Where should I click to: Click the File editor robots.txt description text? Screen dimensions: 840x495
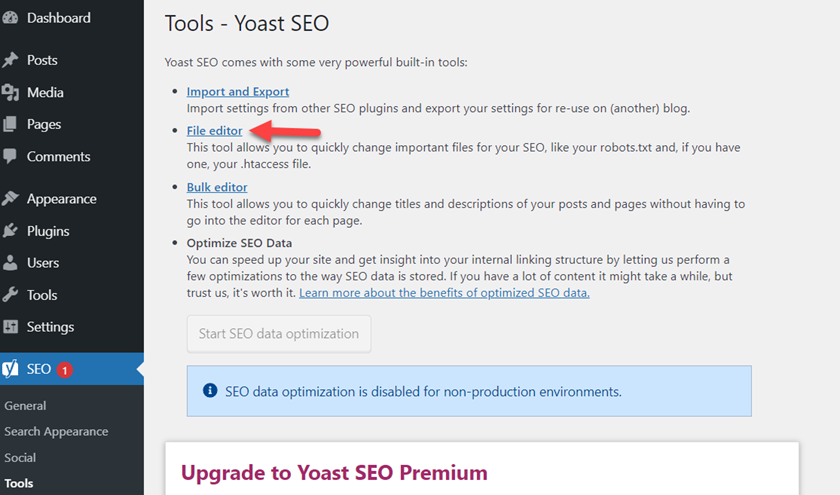(x=463, y=155)
